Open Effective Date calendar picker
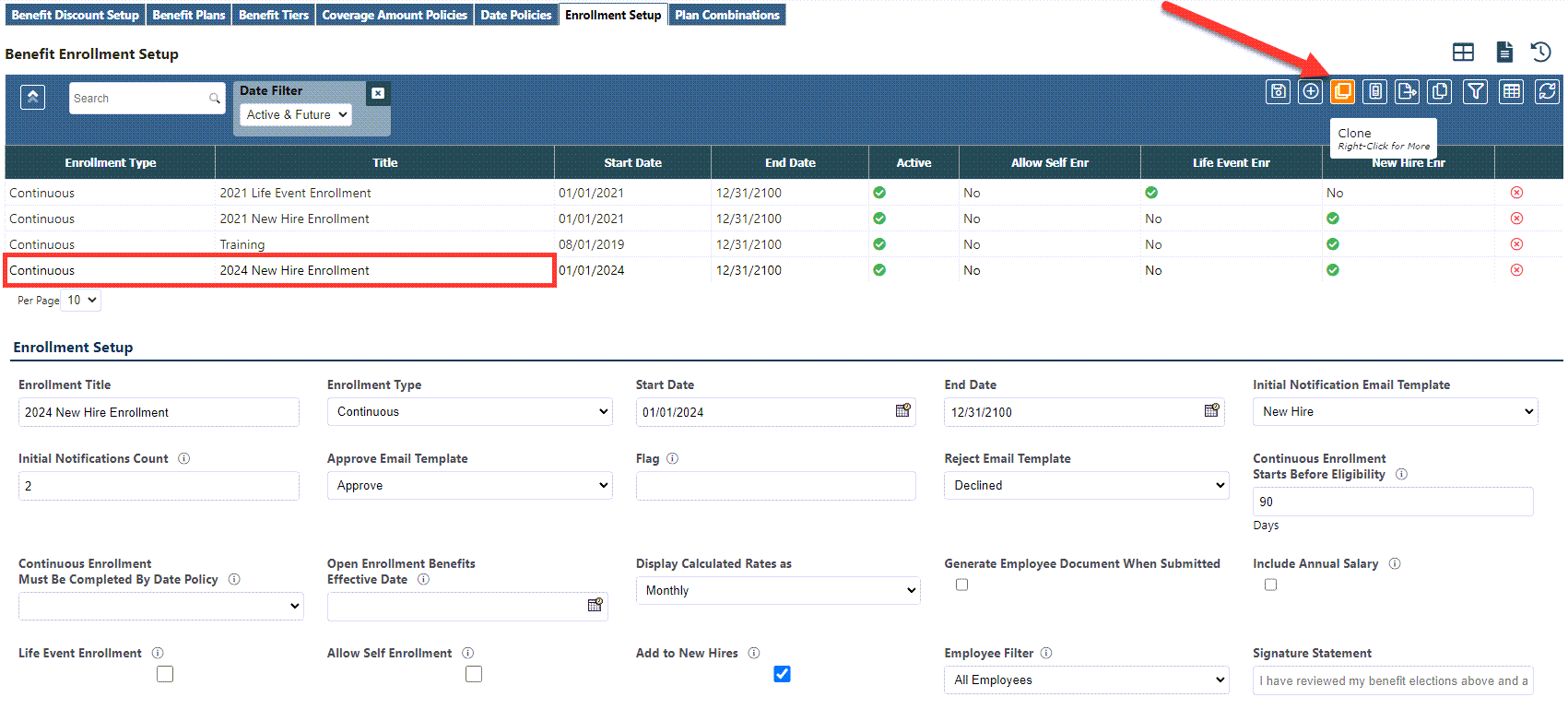1568x721 pixels. tap(595, 605)
